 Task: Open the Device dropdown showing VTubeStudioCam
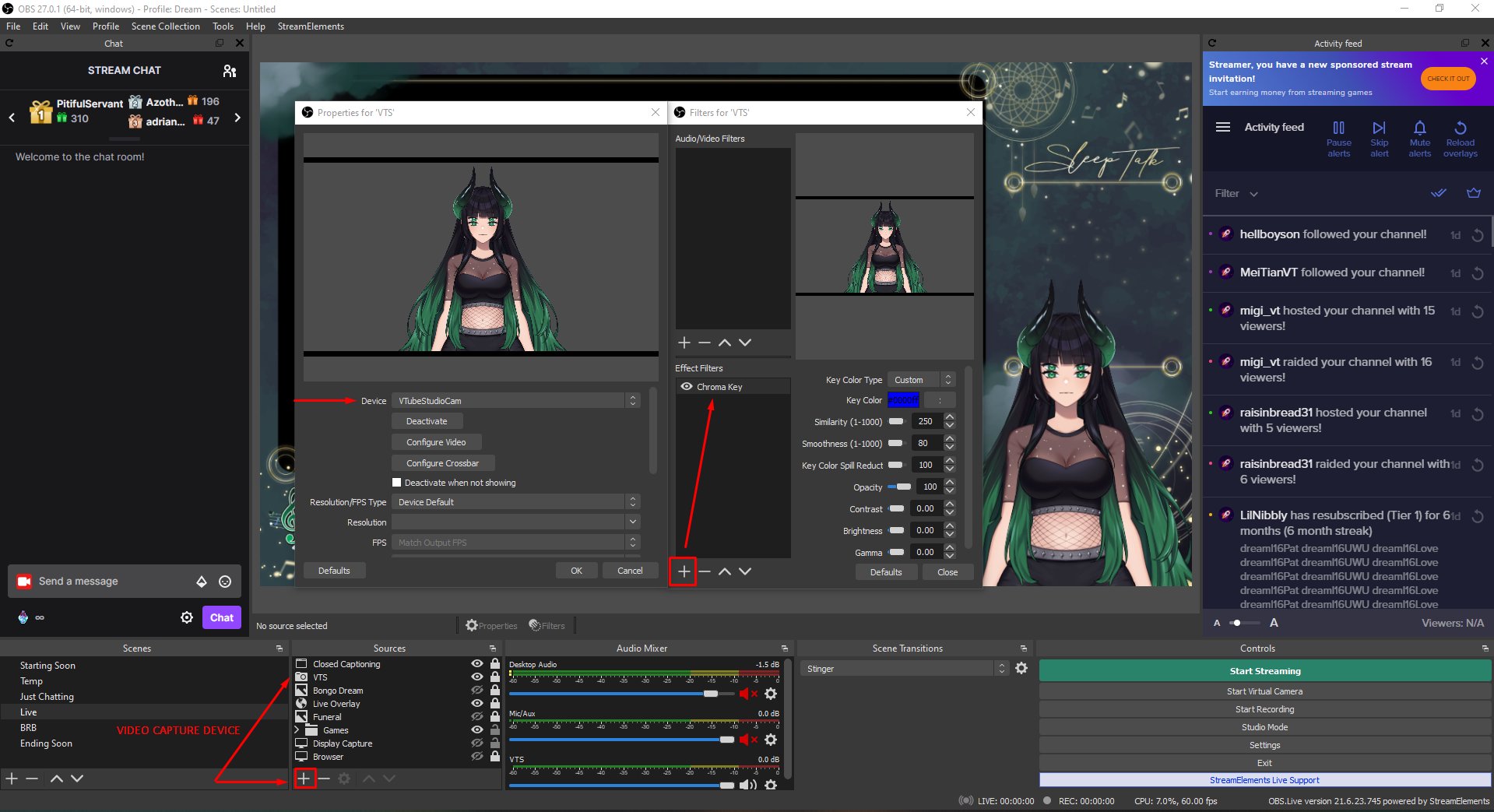[x=632, y=400]
